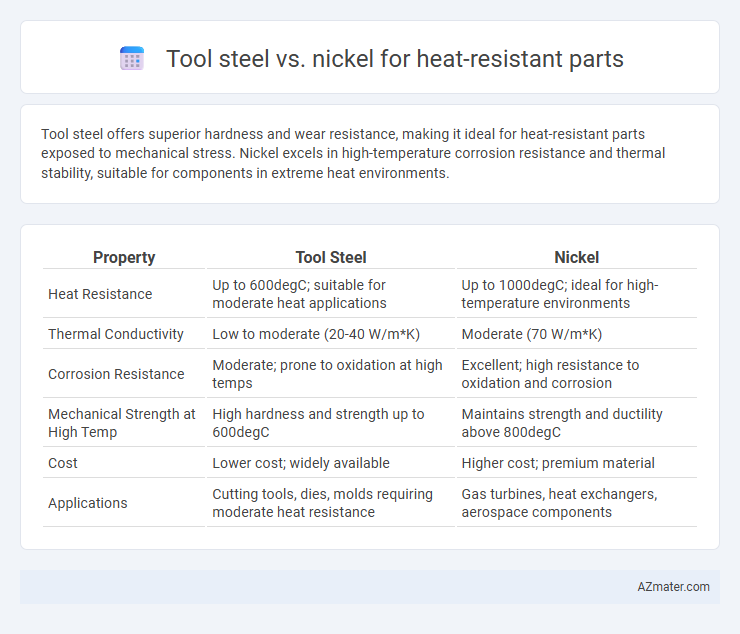
Task: Click the 'Corrosion Resistance' row label
Action: [116, 374]
